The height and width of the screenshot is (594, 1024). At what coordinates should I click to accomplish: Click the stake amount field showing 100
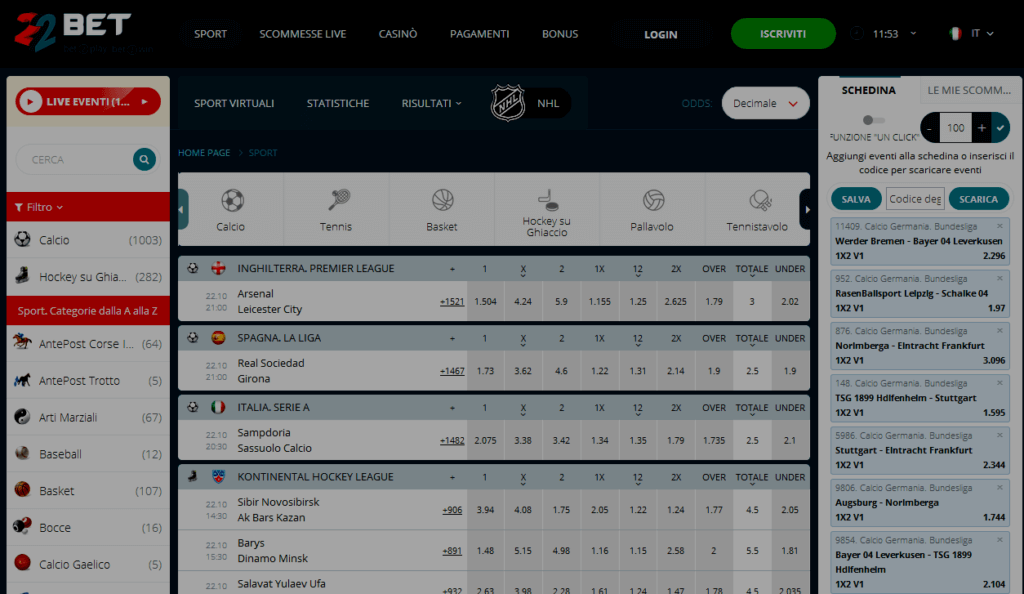point(955,128)
